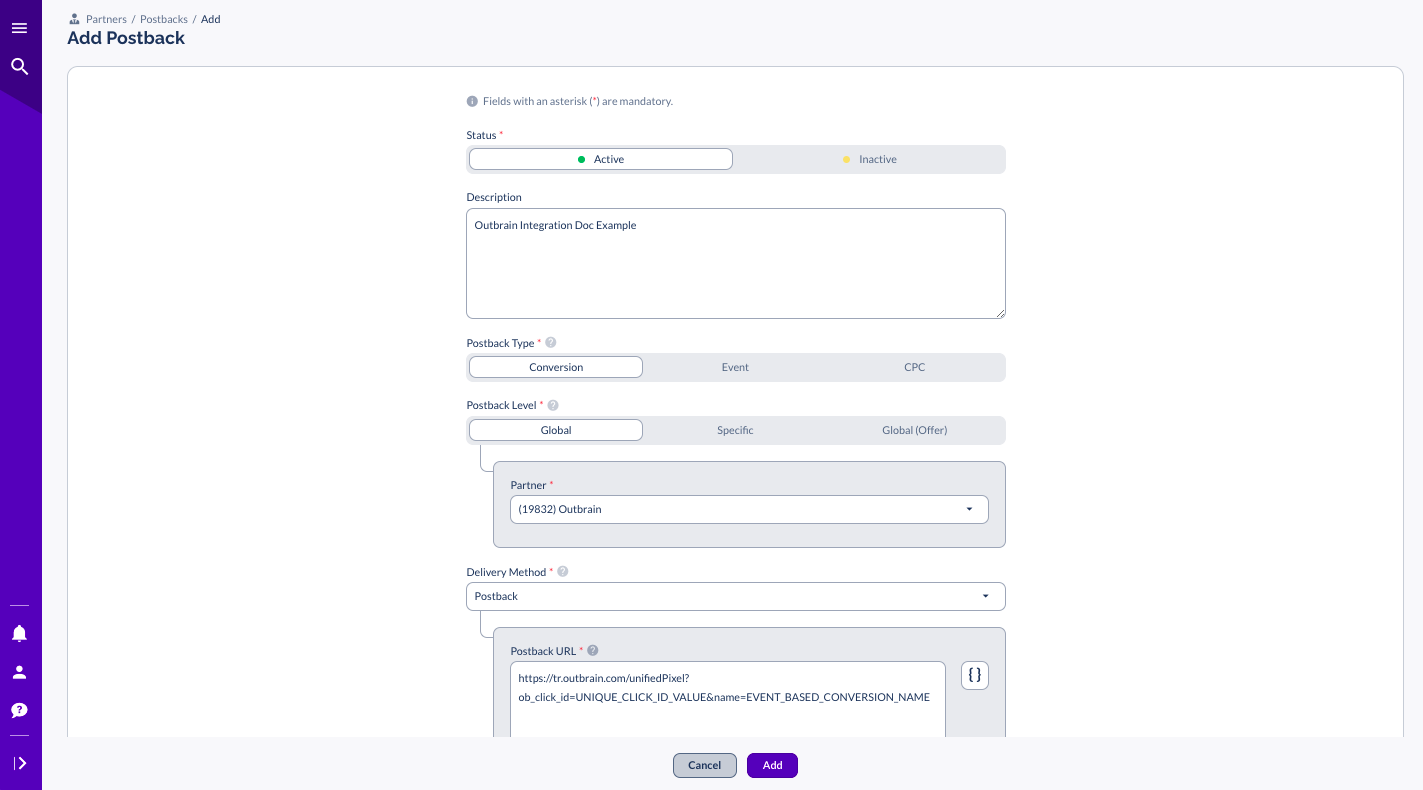
Task: Open the curly braces macros button
Action: click(x=975, y=675)
